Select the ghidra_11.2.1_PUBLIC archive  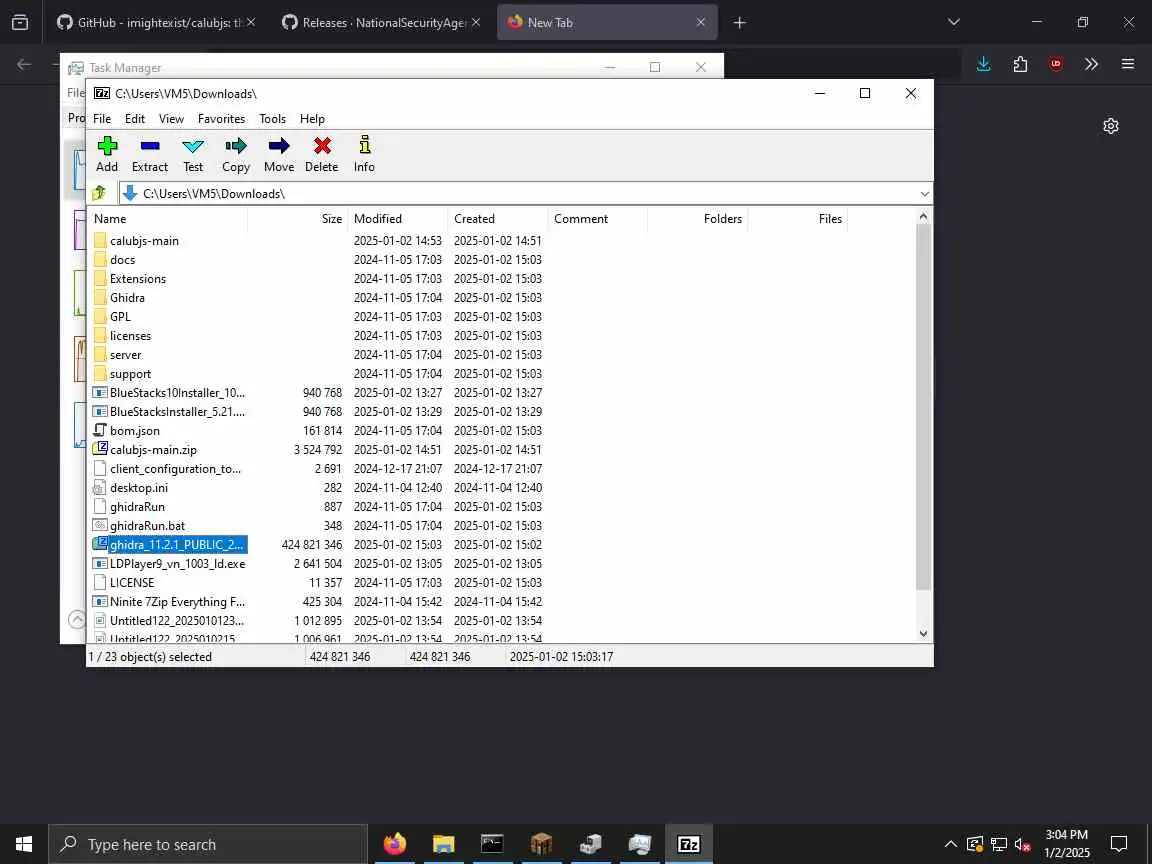[x=176, y=544]
